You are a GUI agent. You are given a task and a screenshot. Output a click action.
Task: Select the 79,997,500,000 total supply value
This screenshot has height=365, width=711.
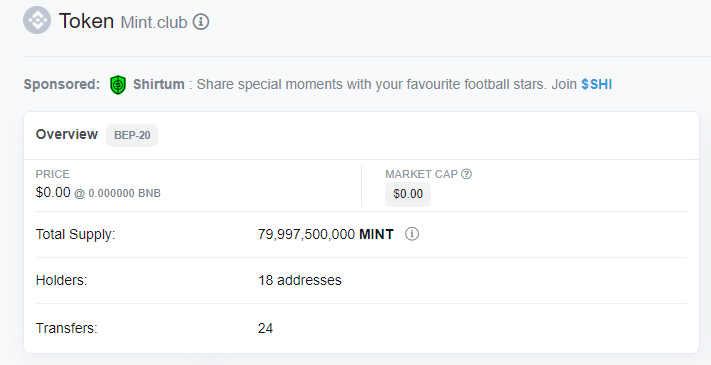307,234
